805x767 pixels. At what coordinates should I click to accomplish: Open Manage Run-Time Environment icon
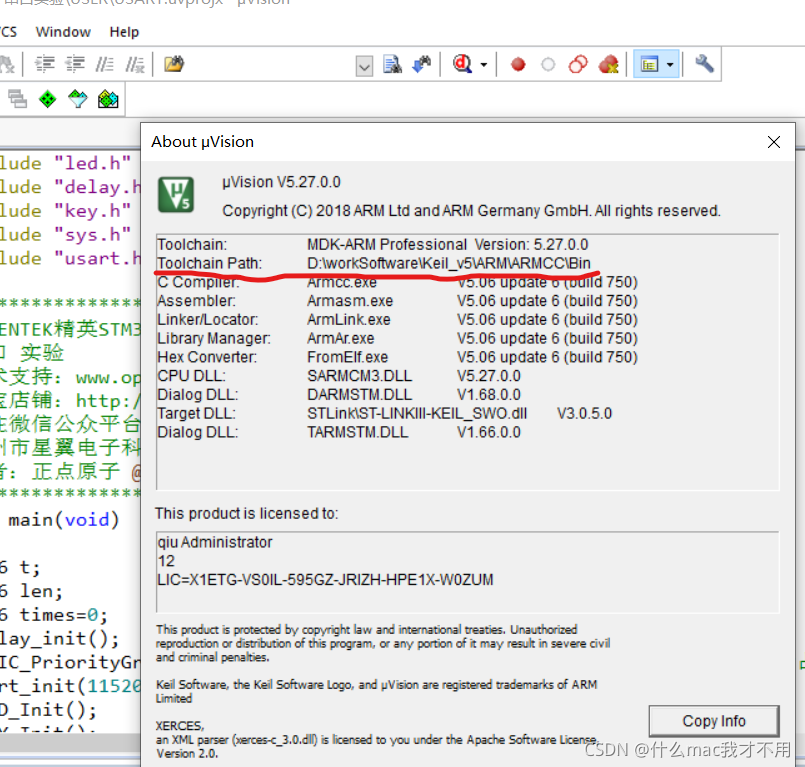point(78,99)
